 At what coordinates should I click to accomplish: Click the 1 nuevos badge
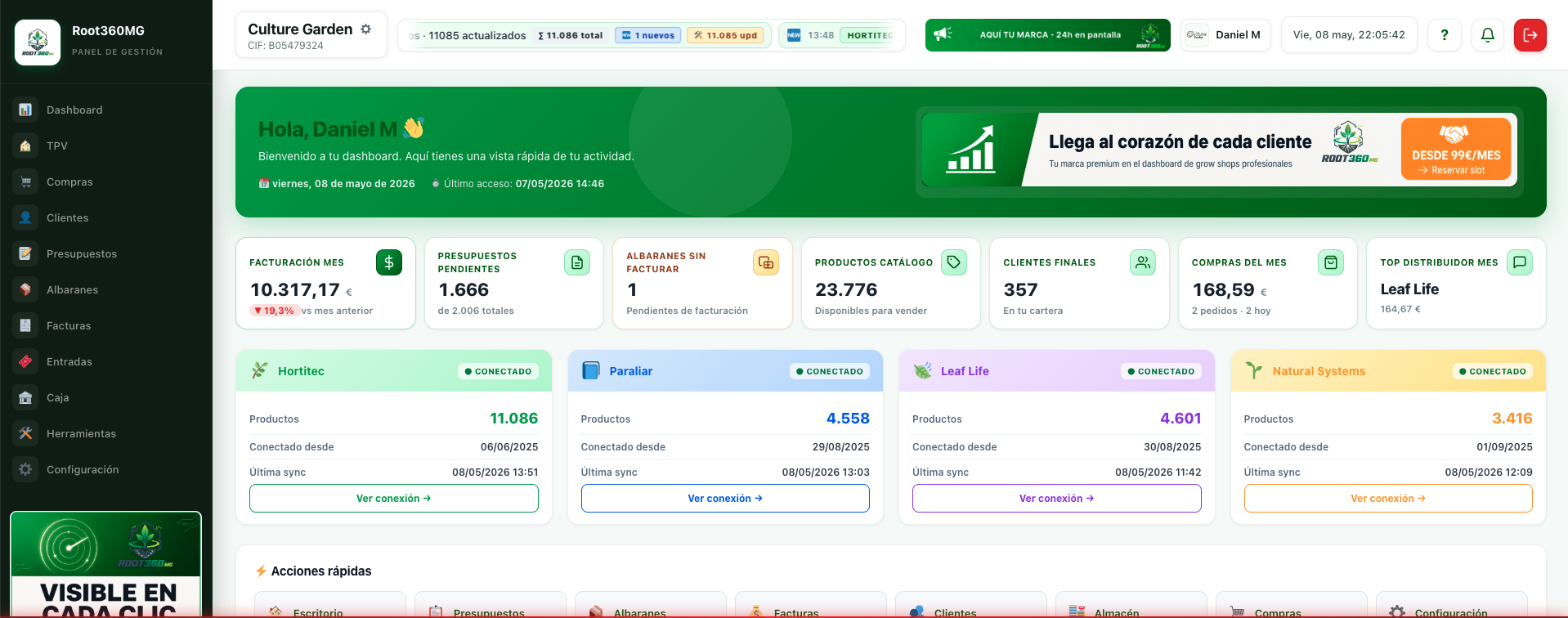(647, 35)
